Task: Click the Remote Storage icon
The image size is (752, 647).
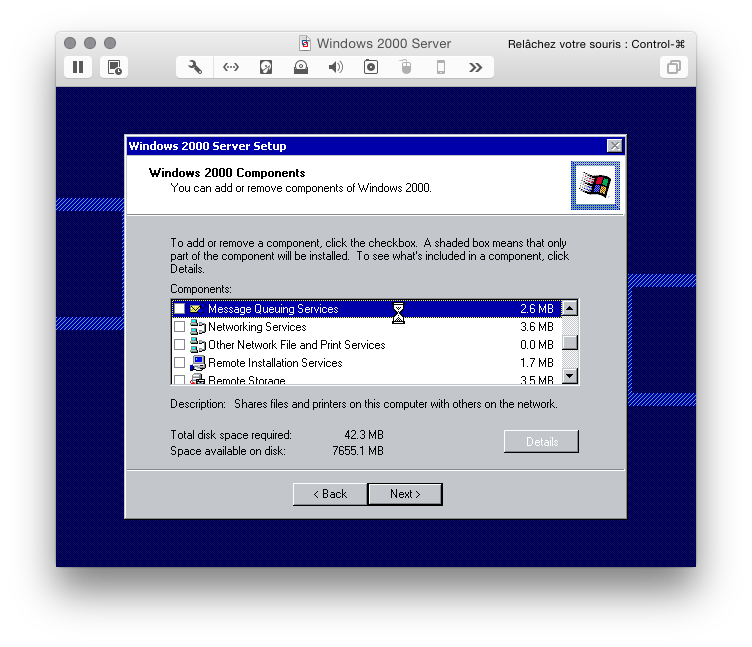Action: (x=198, y=379)
